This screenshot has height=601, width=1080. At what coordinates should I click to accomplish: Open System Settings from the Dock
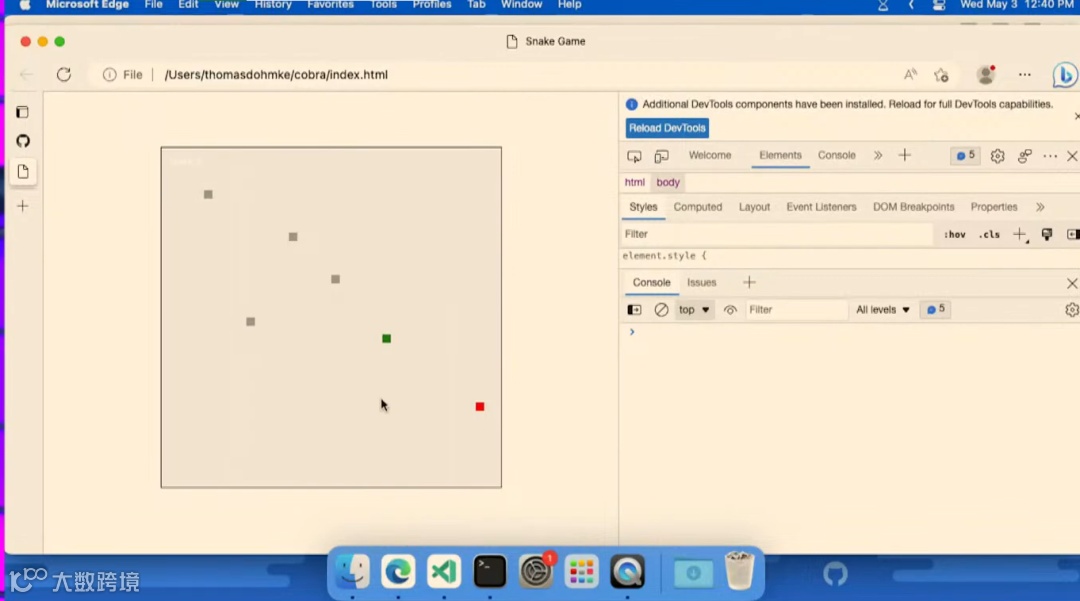[535, 571]
